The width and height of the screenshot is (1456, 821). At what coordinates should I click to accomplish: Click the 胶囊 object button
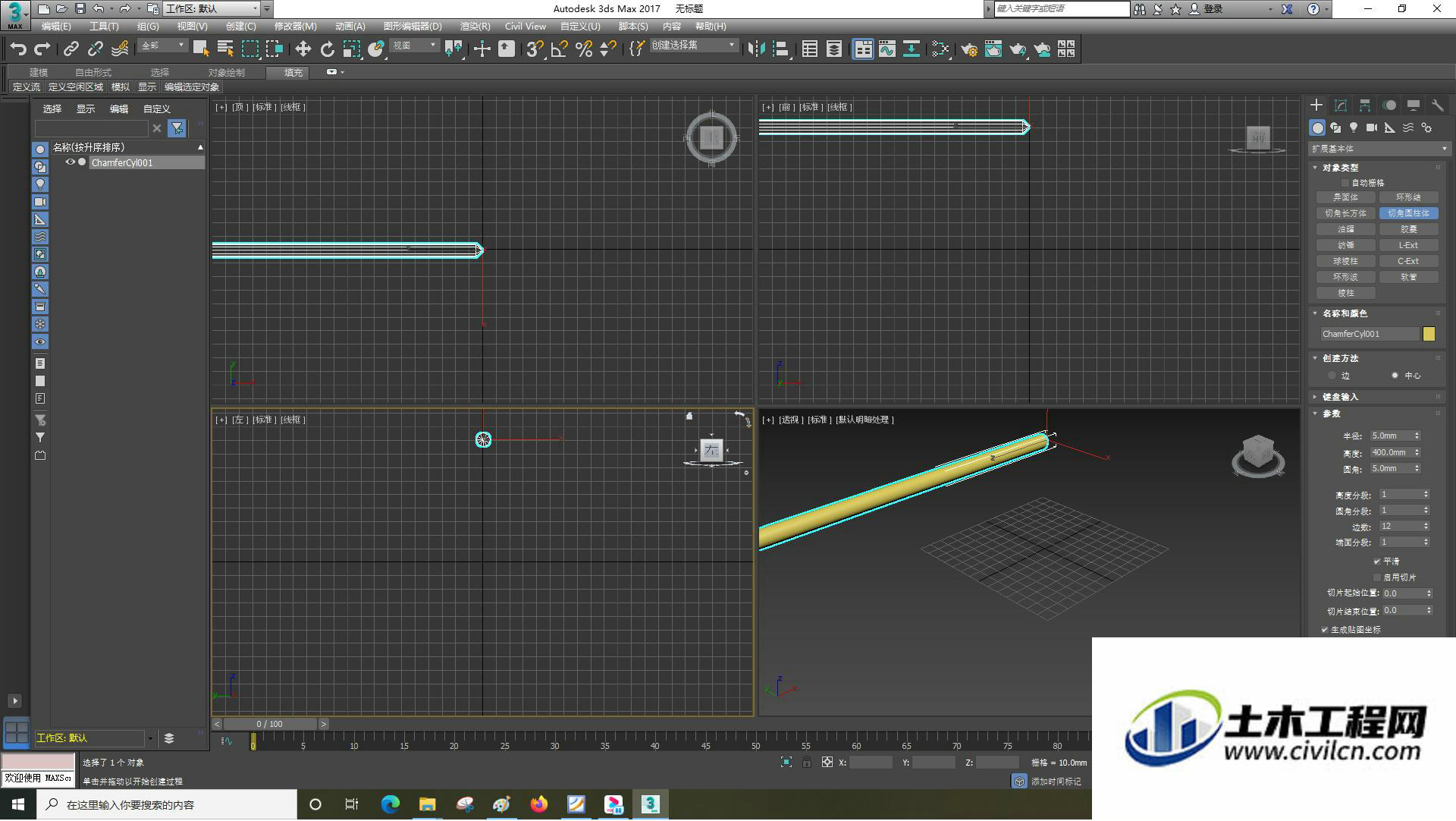pos(1408,230)
